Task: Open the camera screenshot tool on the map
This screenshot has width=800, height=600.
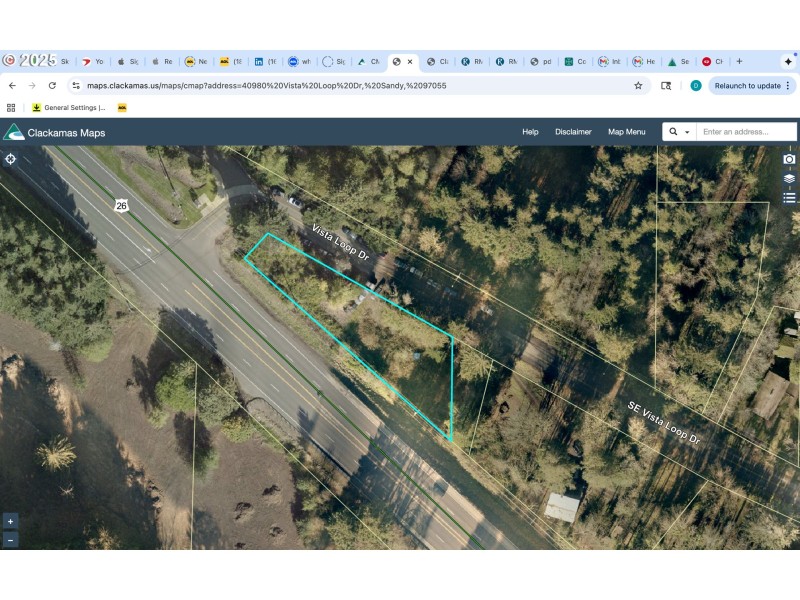Action: [x=789, y=158]
